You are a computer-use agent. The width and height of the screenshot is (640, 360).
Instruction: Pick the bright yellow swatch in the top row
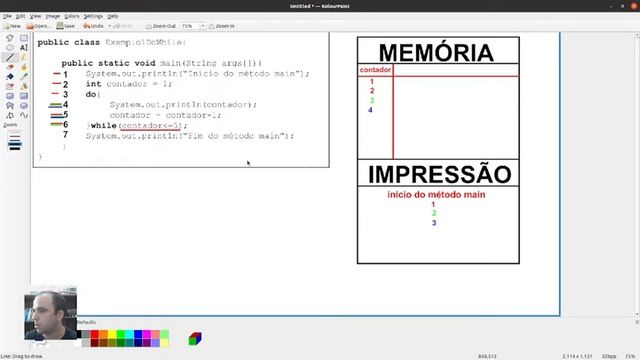pos(112,335)
